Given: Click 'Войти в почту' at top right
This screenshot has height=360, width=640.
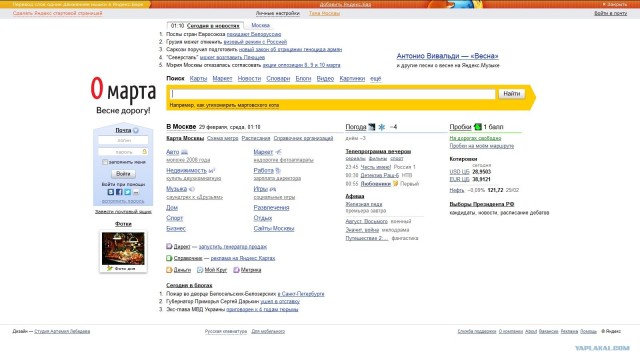Looking at the screenshot, I should click(x=611, y=13).
